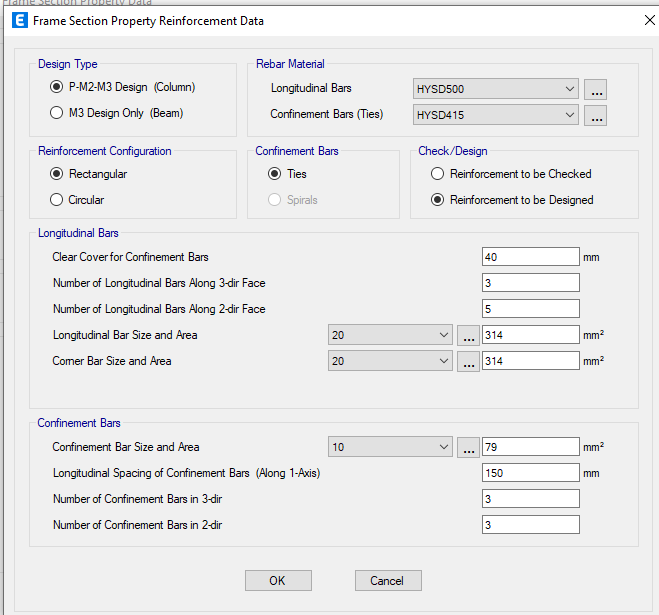
Task: Open Longitudinal Bar Size dropdown
Action: [x=390, y=335]
